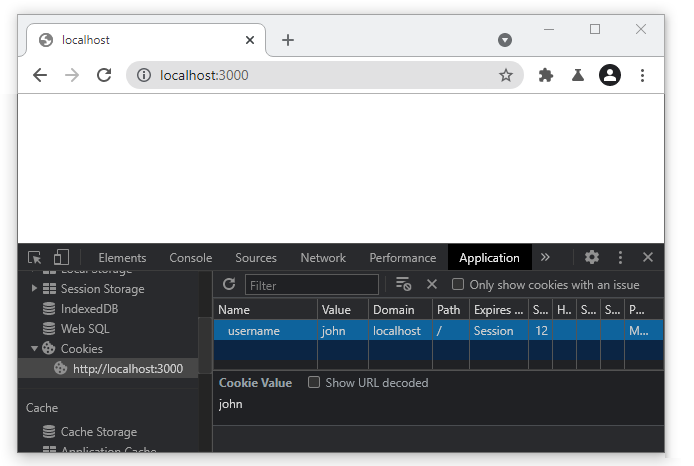Select the john value cell
694x466 pixels.
pos(343,331)
